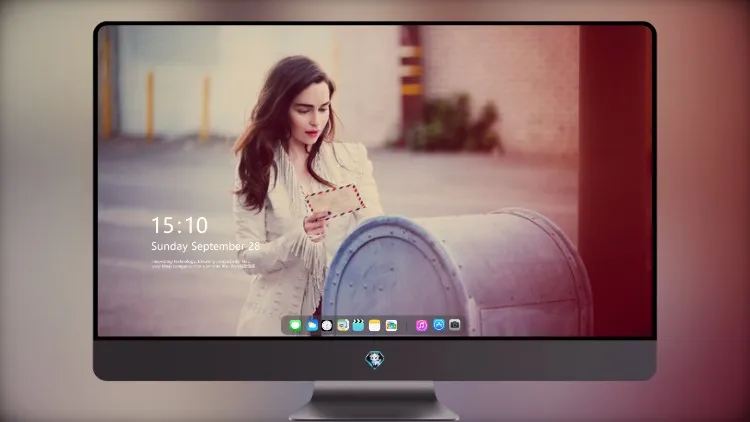Open the multicolored Photos app icon in the dock

coord(391,325)
